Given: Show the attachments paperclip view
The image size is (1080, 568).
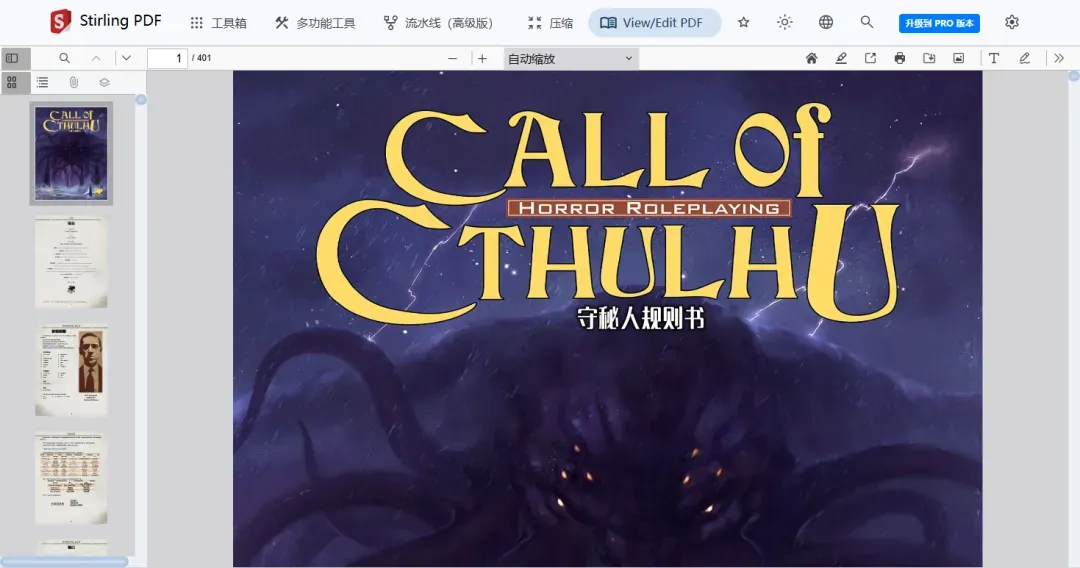Looking at the screenshot, I should 74,83.
